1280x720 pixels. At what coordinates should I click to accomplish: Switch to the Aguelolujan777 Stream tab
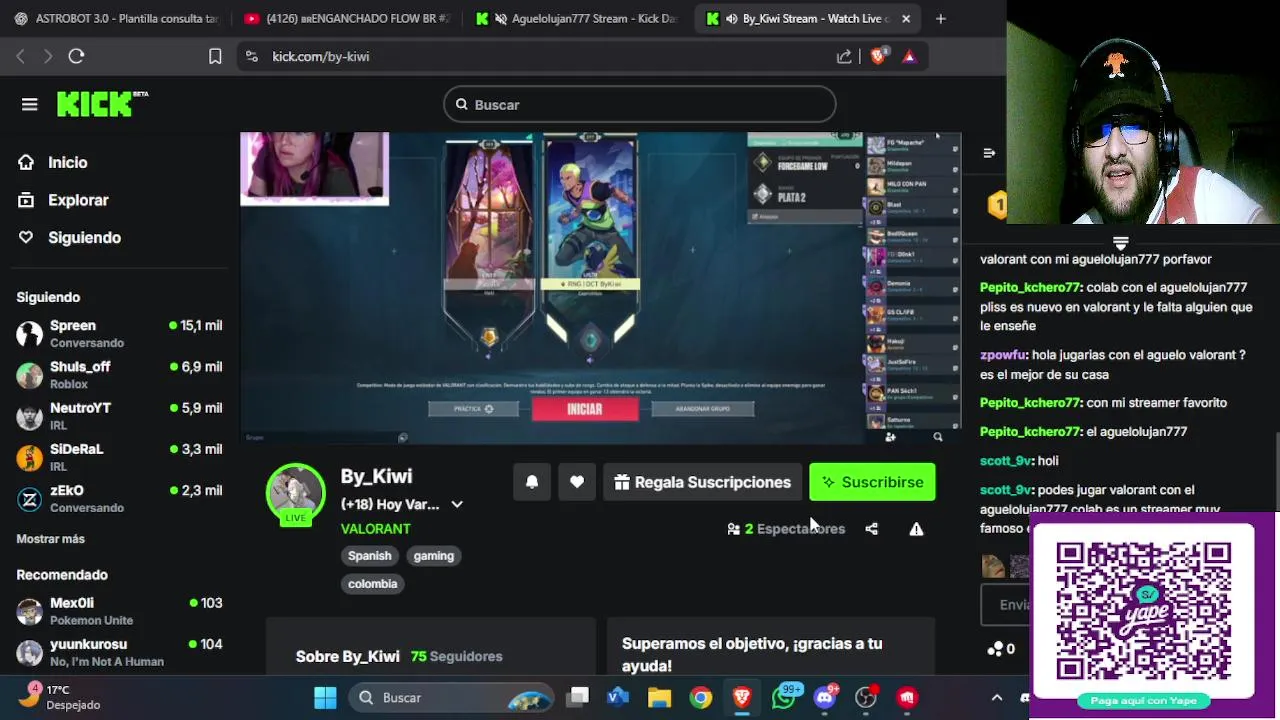[578, 18]
